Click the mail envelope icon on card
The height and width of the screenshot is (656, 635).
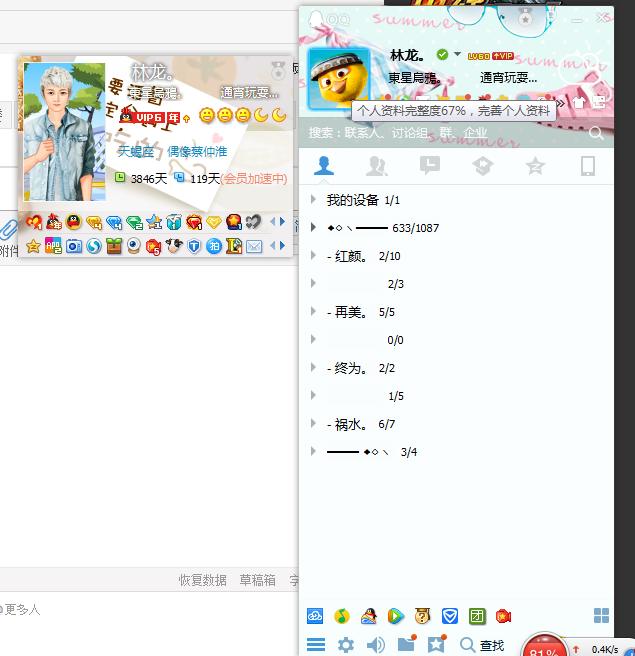click(x=254, y=246)
